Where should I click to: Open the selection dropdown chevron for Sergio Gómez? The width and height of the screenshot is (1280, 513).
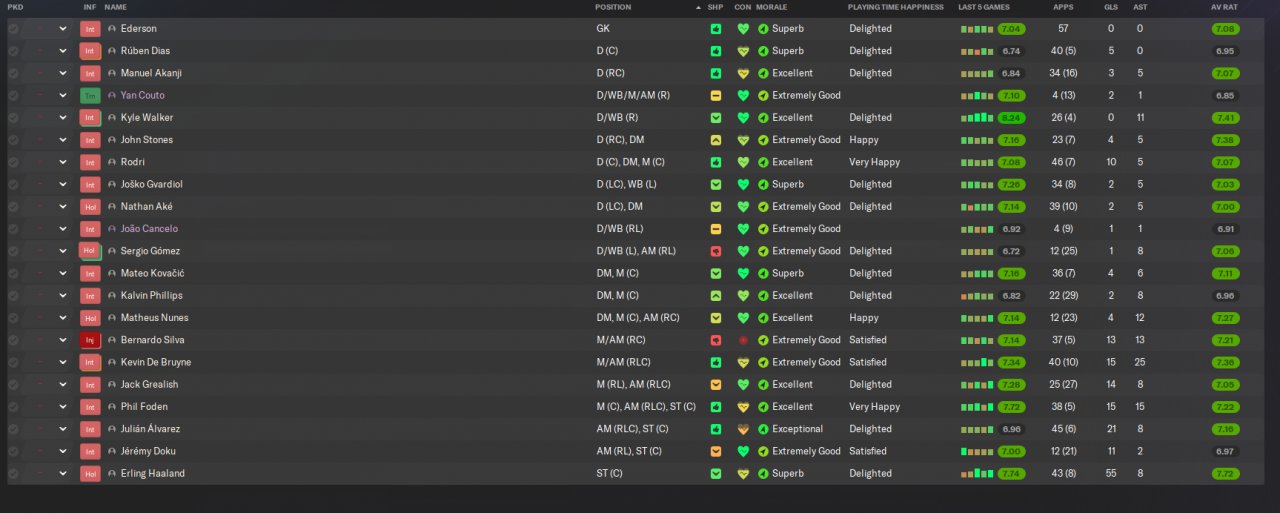point(63,251)
